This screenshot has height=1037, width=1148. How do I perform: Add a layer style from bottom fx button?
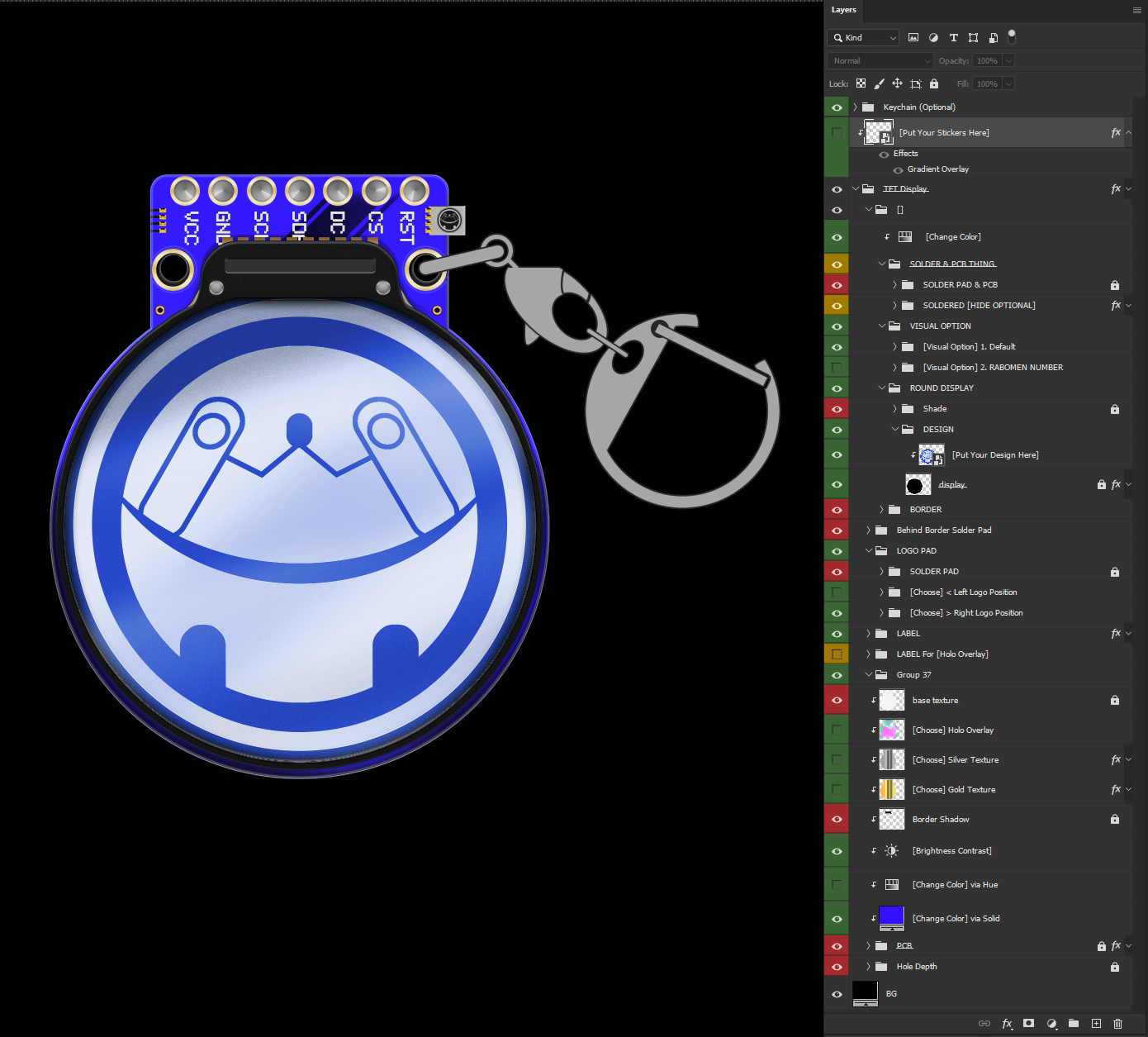click(x=1007, y=1023)
